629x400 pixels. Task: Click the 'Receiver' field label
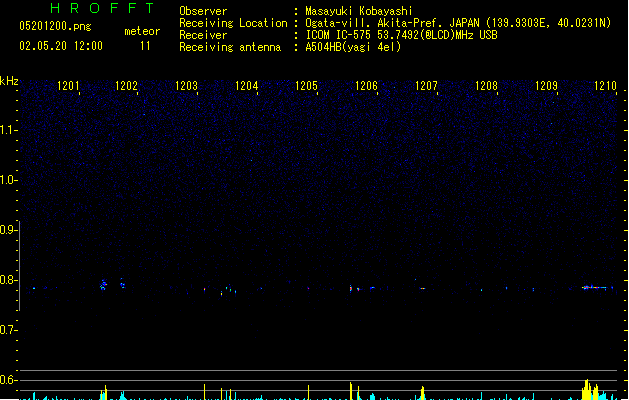tap(203, 35)
